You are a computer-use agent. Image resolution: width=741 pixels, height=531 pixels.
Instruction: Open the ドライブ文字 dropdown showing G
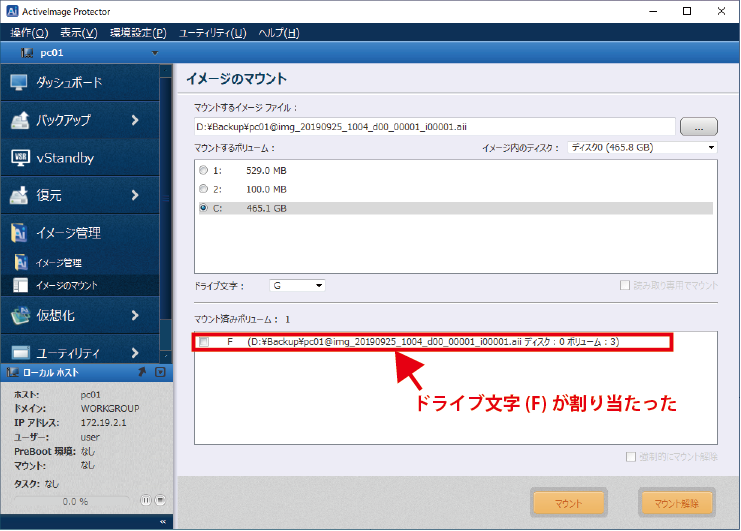297,286
